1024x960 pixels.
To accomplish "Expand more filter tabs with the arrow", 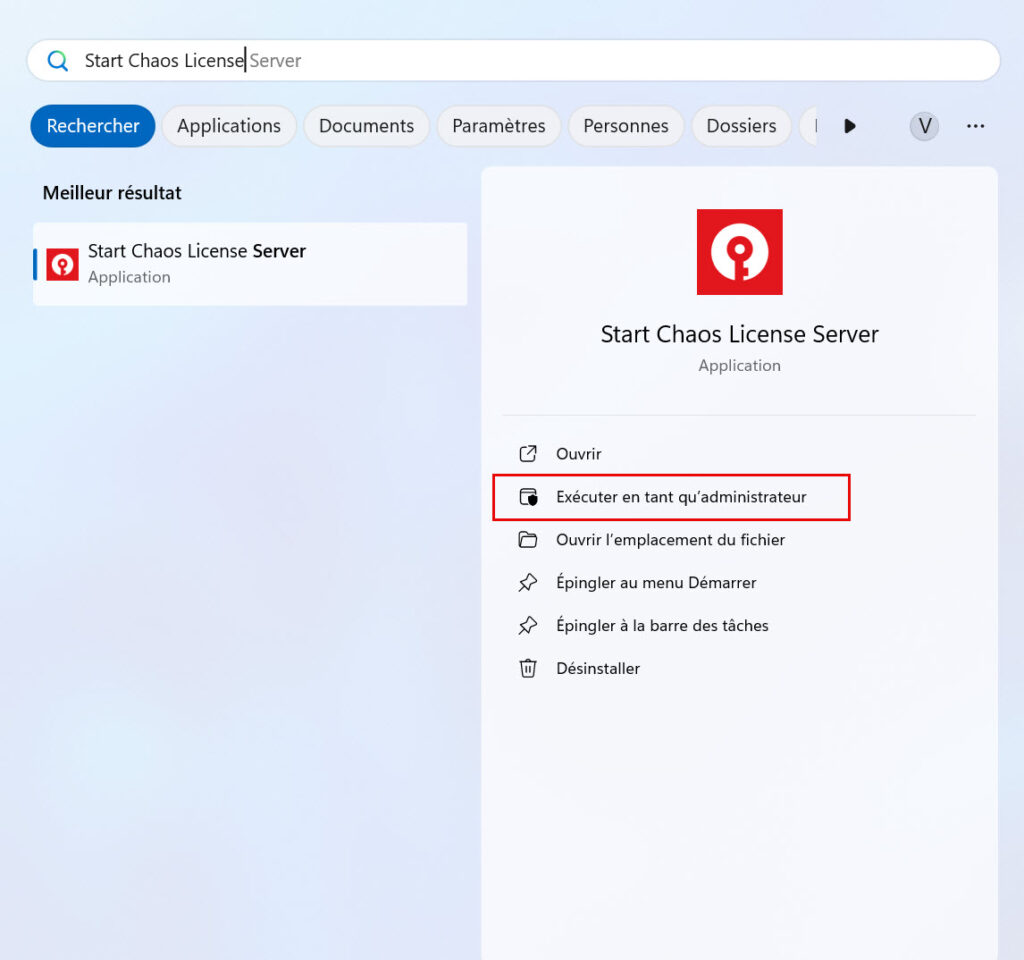I will (x=850, y=126).
